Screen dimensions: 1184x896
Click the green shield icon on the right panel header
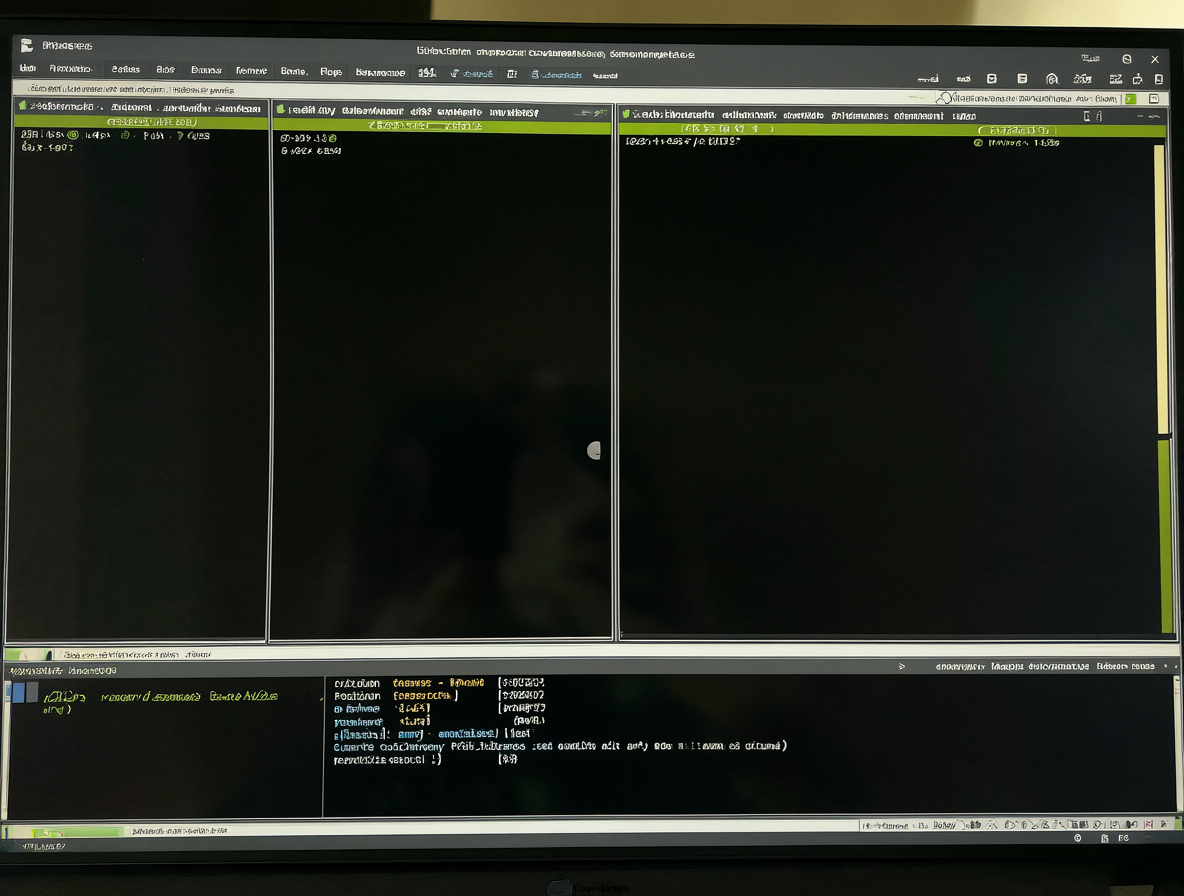[x=625, y=114]
